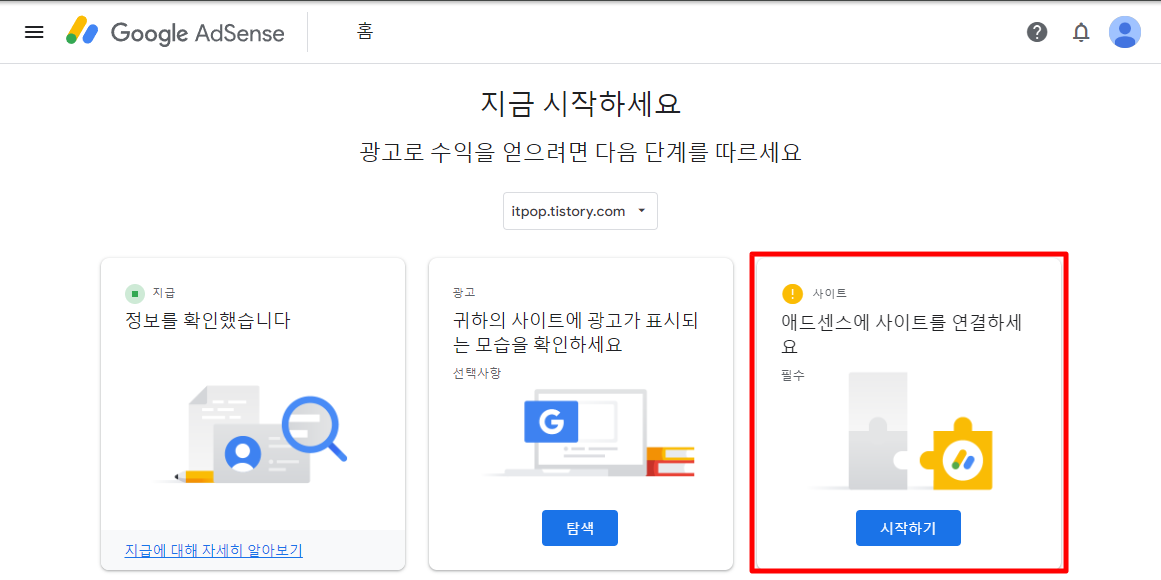This screenshot has width=1161, height=580.
Task: Click the 탐색 button
Action: coord(580,528)
